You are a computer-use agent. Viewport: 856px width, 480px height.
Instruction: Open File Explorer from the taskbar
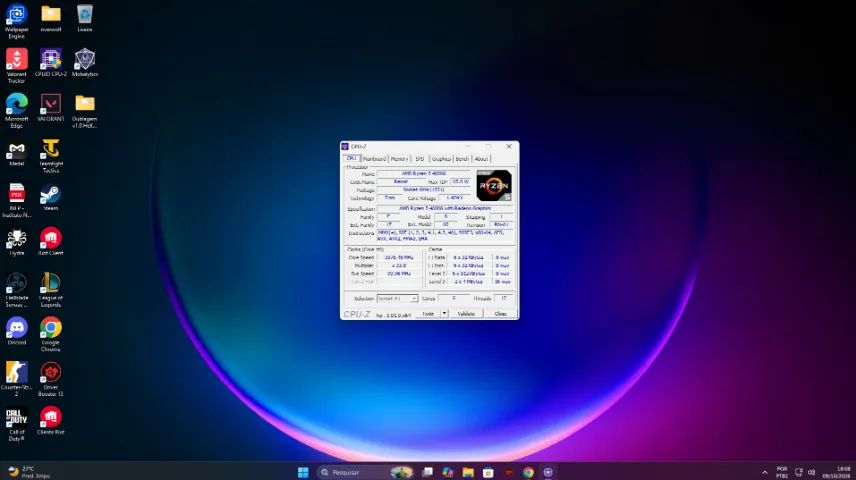click(x=468, y=472)
